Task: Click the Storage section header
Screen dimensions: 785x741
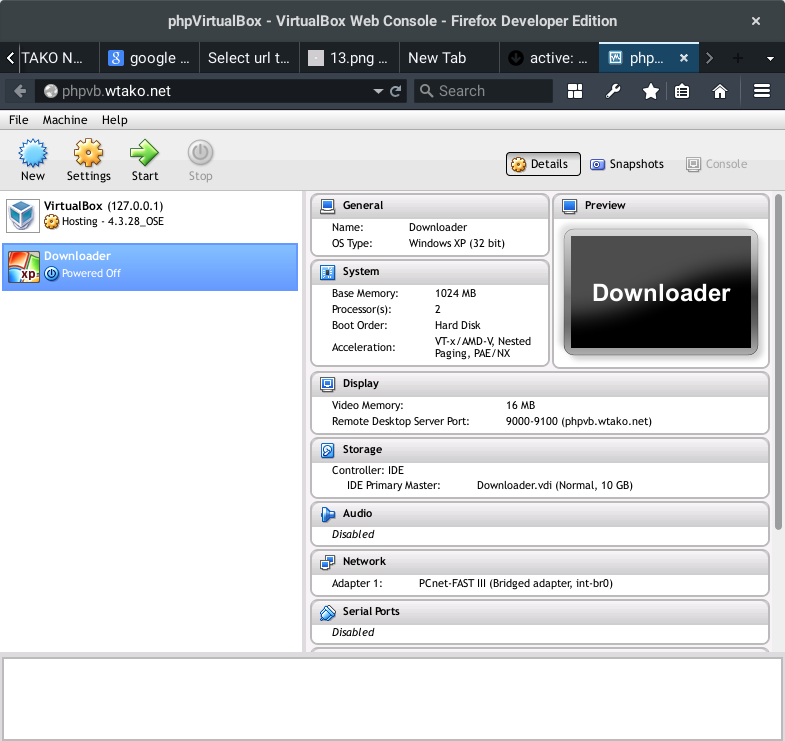Action: click(x=540, y=450)
